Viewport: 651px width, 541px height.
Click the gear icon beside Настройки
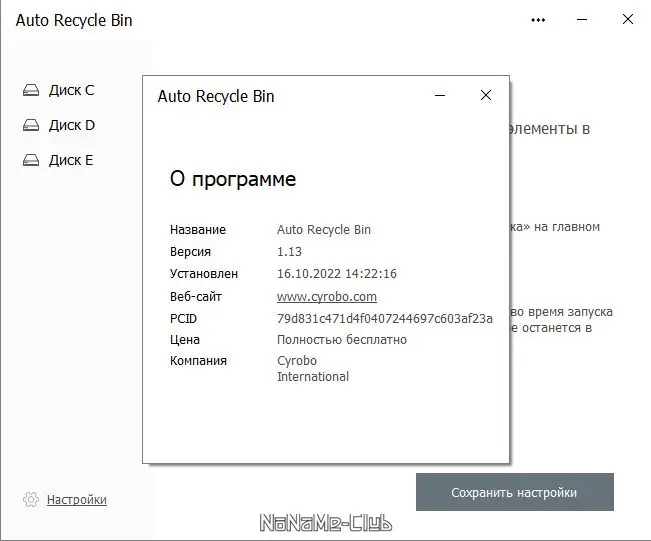coord(31,500)
